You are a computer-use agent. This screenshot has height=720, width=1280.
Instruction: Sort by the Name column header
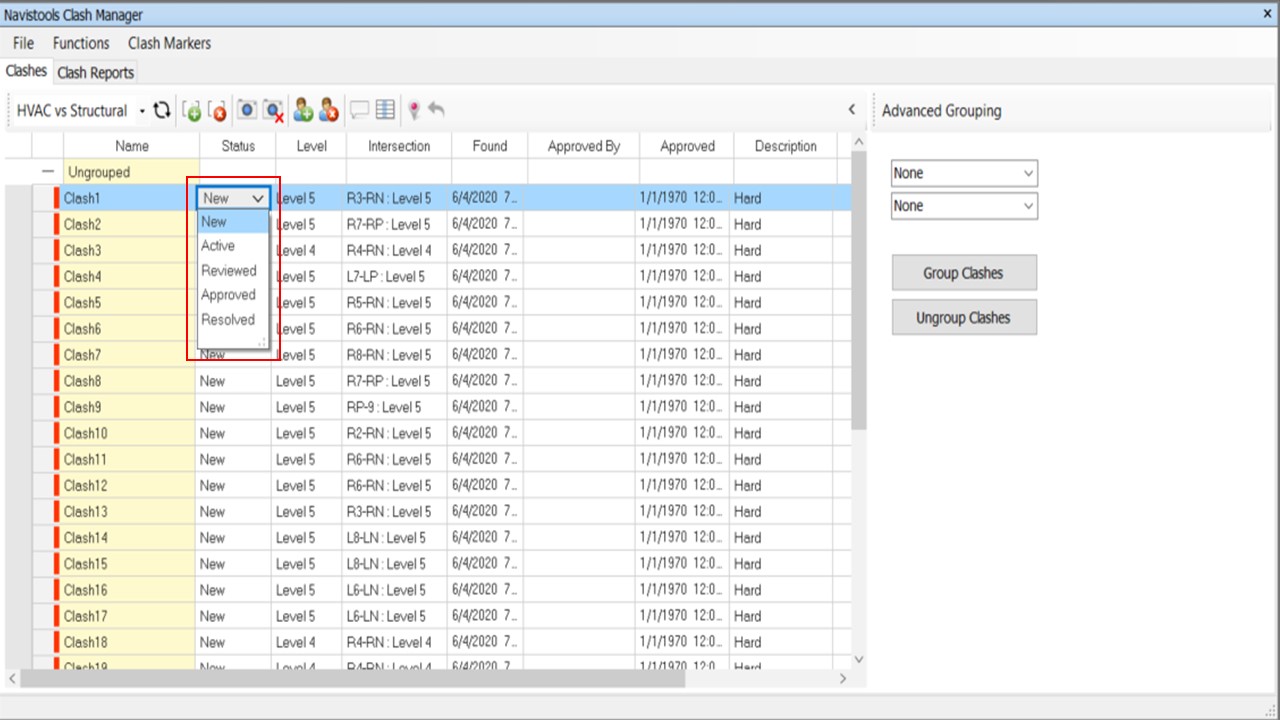(x=132, y=146)
